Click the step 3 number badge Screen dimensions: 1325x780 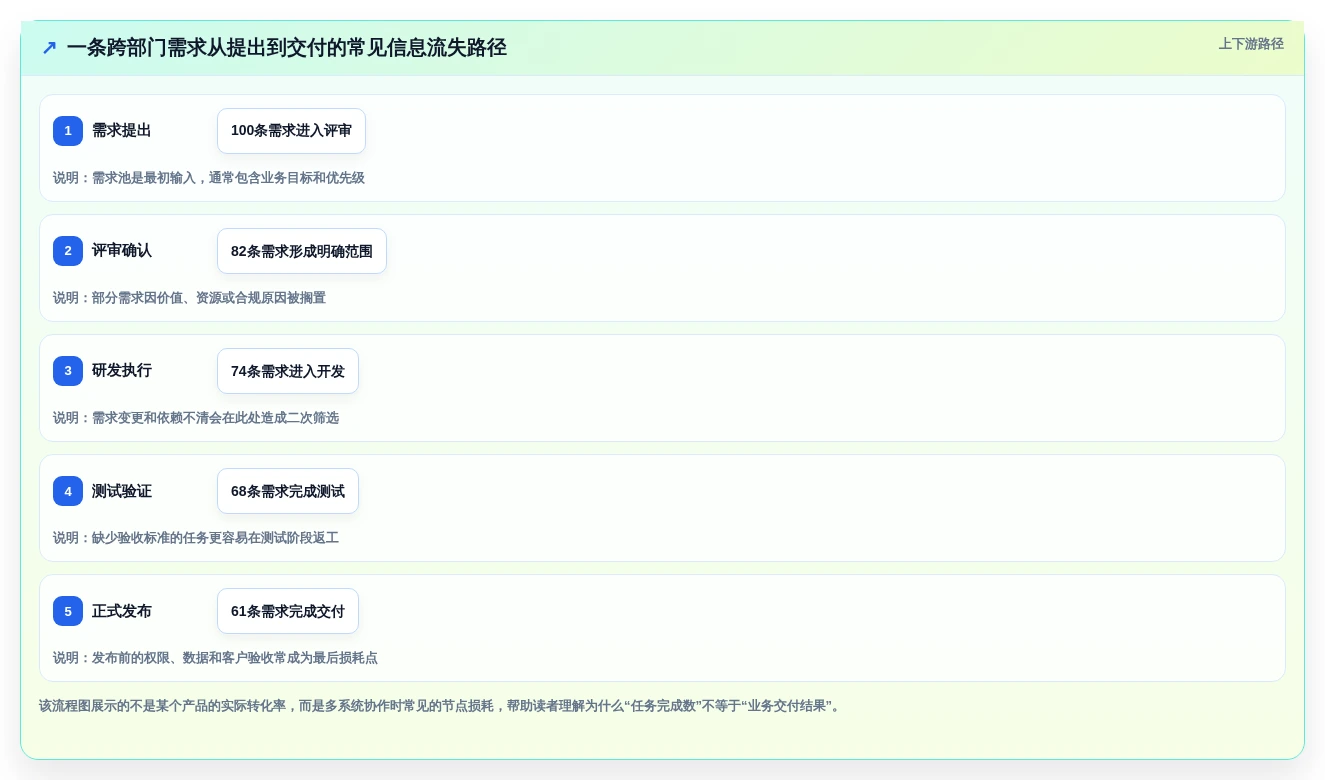click(68, 371)
